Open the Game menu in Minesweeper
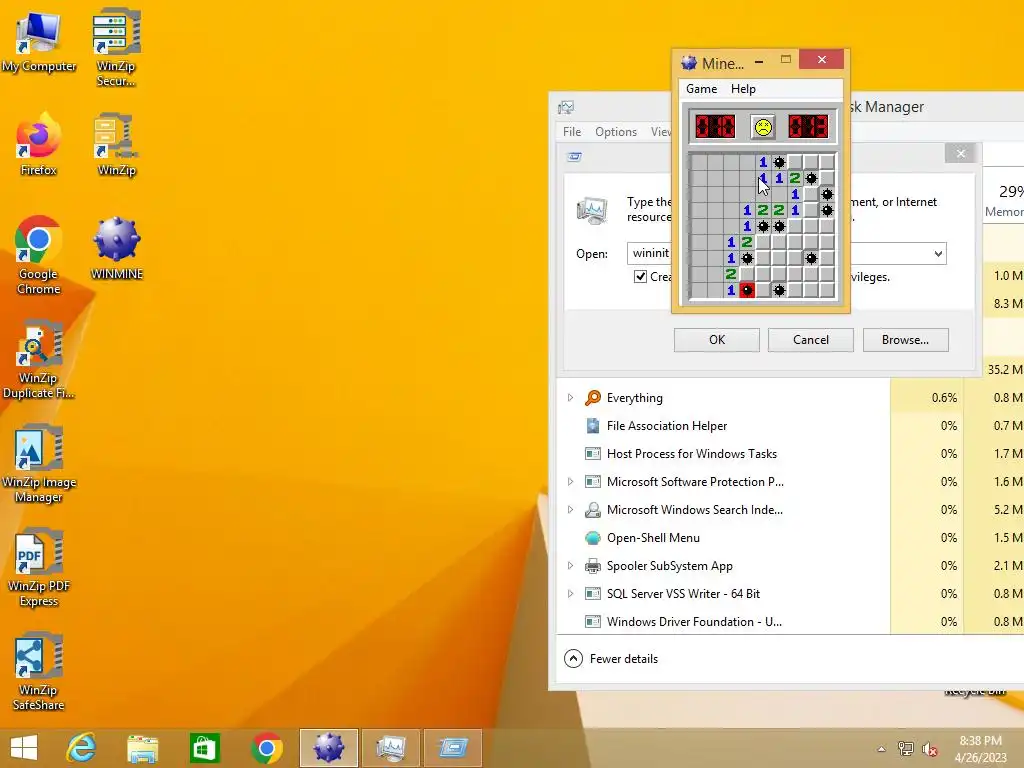 pos(701,89)
